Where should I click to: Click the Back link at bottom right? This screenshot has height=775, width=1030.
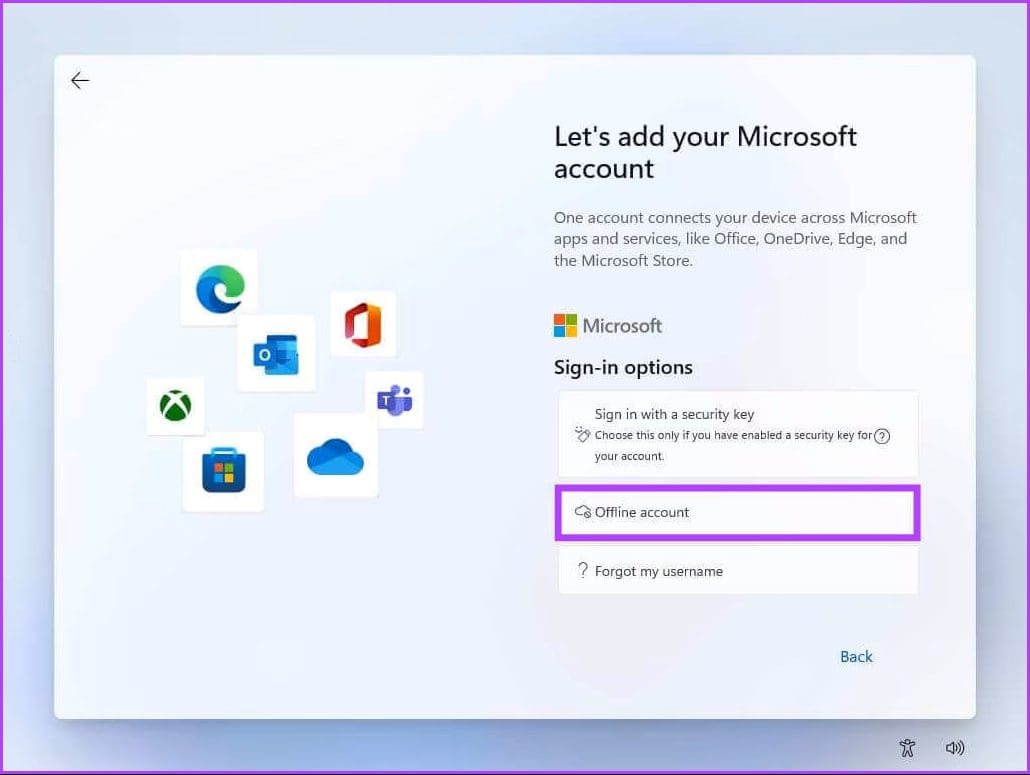tap(856, 656)
